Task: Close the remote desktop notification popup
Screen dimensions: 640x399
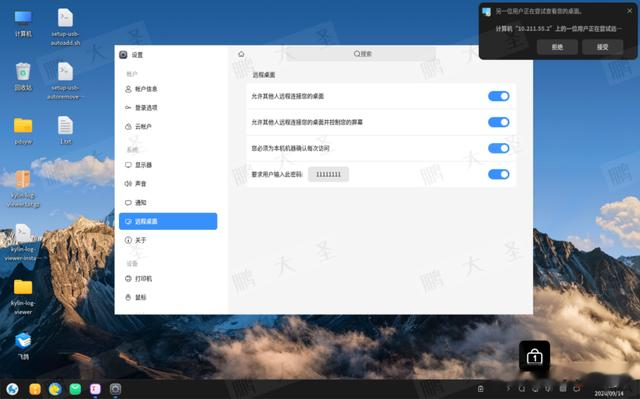Action: [x=629, y=11]
